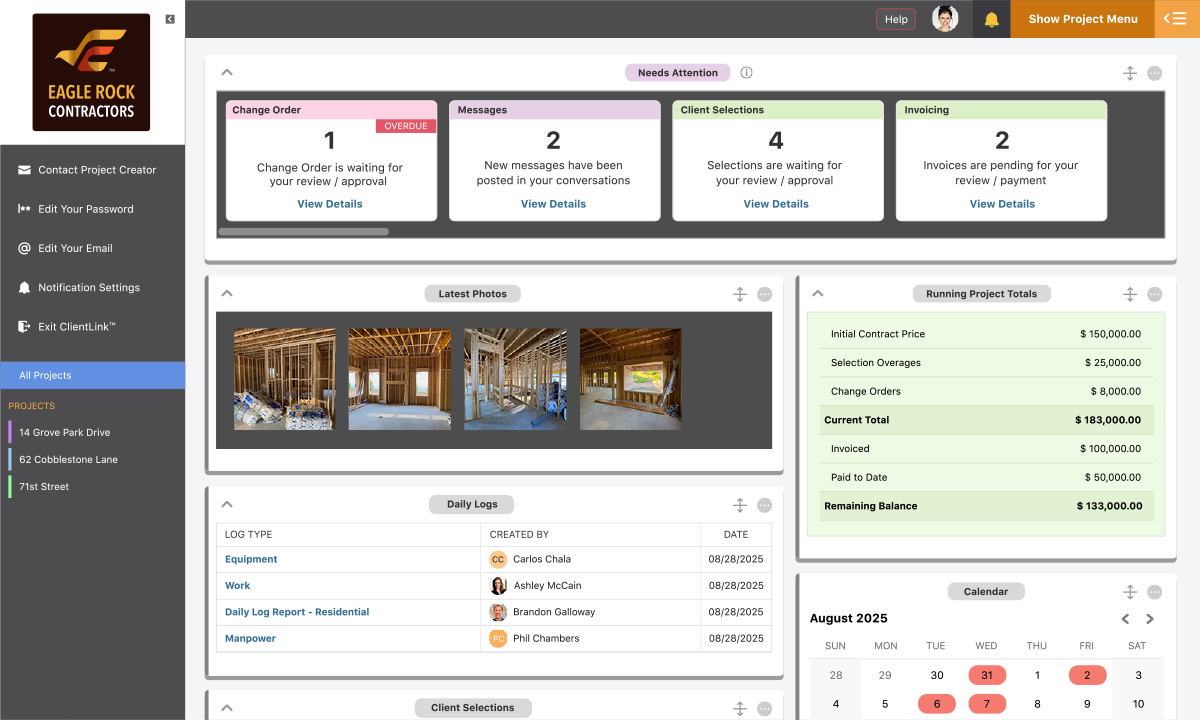Image resolution: width=1200 pixels, height=720 pixels.
Task: Click the Latest Photos move handle icon
Action: tap(740, 294)
